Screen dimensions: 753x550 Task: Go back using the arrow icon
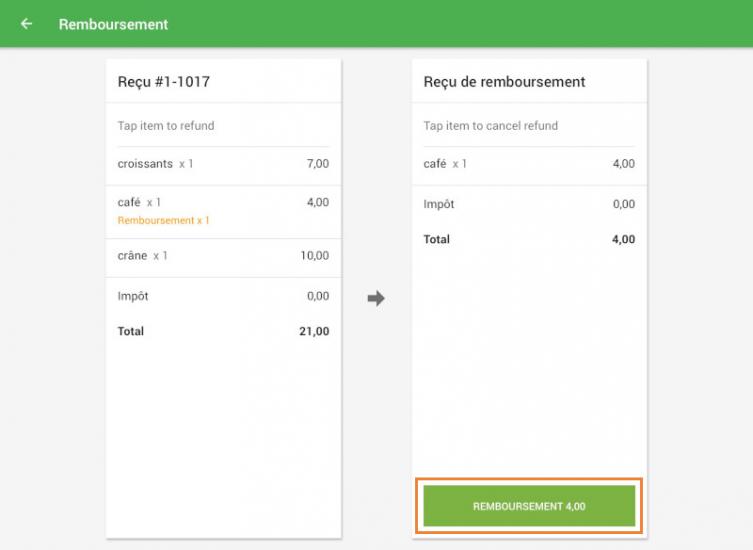pyautogui.click(x=26, y=24)
